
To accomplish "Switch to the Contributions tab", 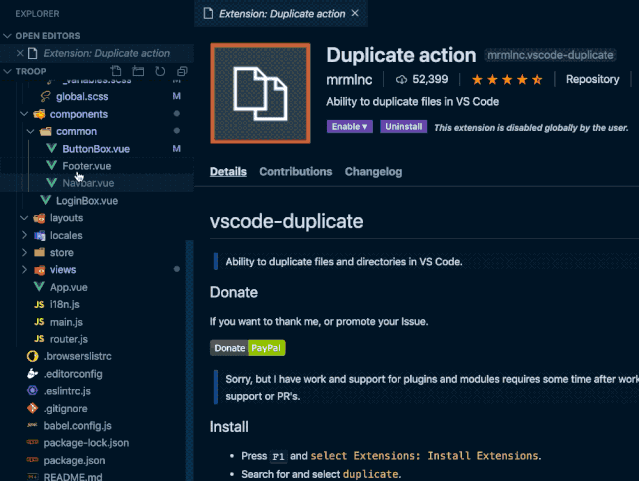I will (295, 171).
